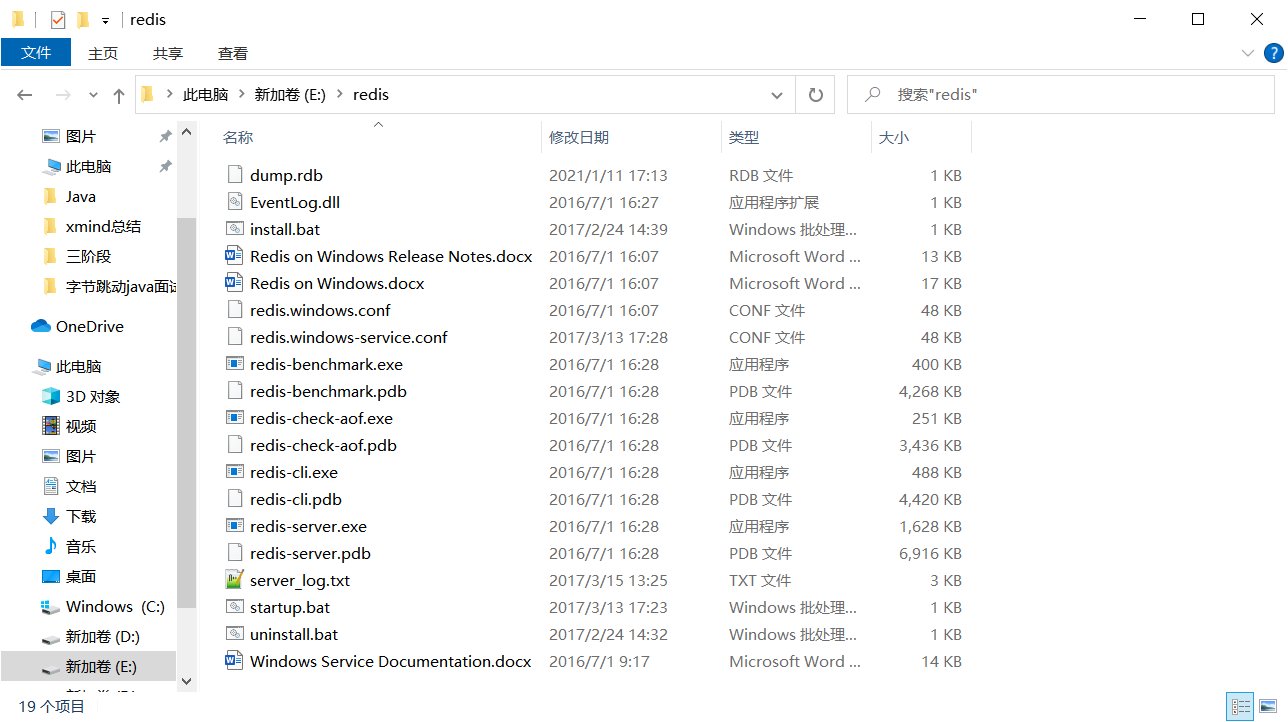Screen dimensions: 1288x722
Task: Expand the address bar history dropdown
Action: 777,95
